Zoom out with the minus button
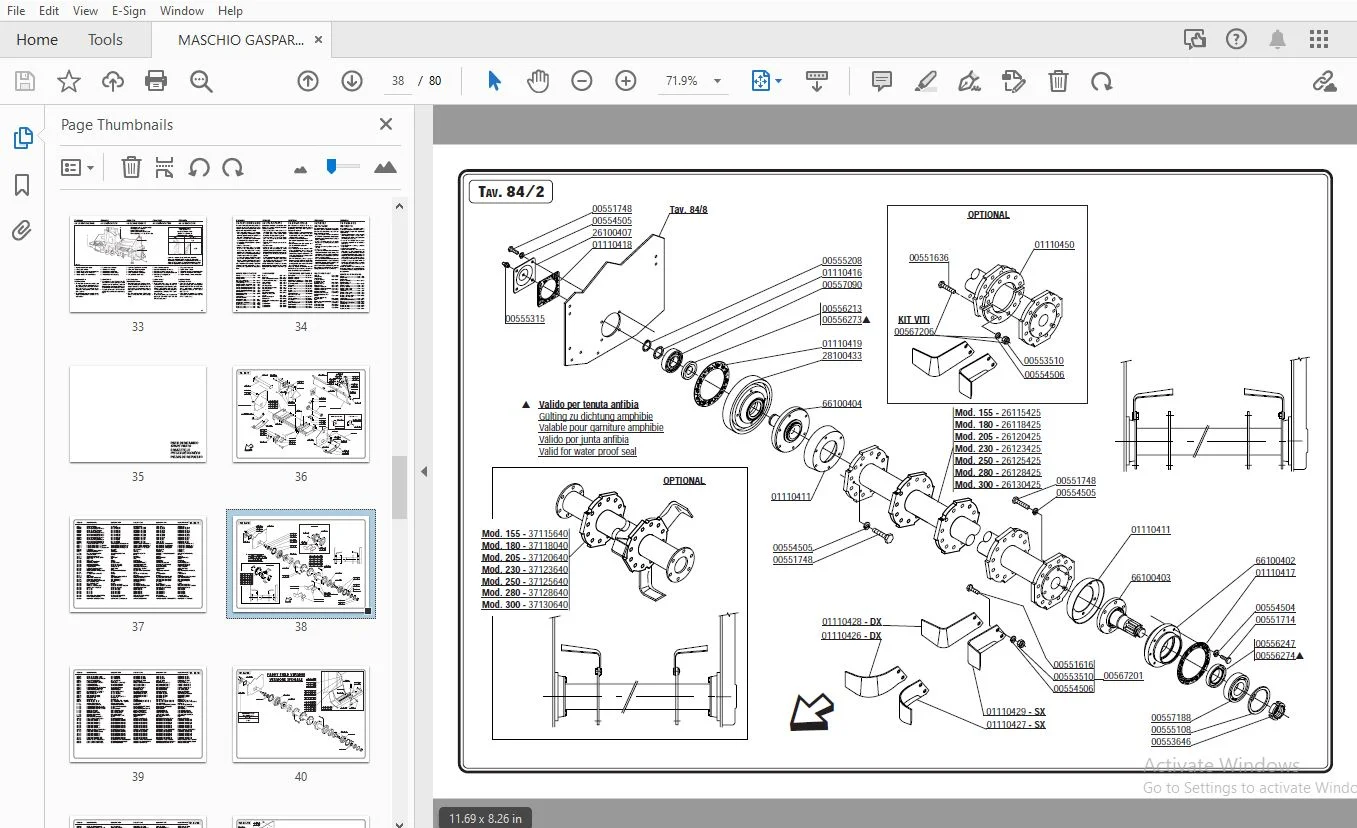Viewport: 1357px width, 828px height. (582, 81)
